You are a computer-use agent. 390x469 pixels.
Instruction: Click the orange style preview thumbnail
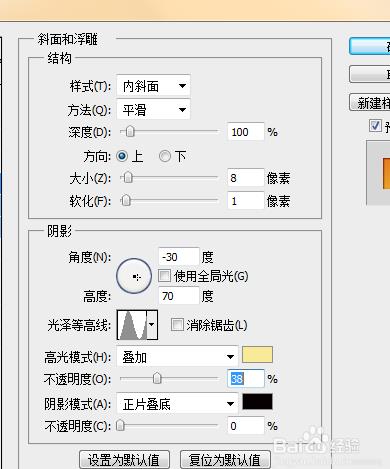pyautogui.click(x=386, y=173)
